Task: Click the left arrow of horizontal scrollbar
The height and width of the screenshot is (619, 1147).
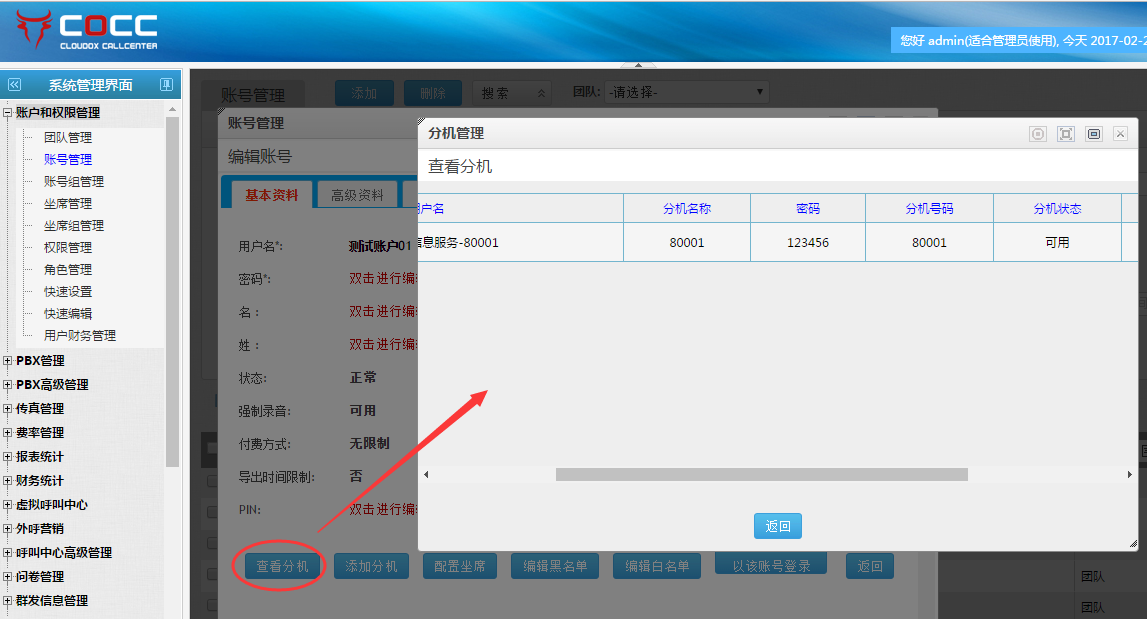Action: tap(426, 475)
